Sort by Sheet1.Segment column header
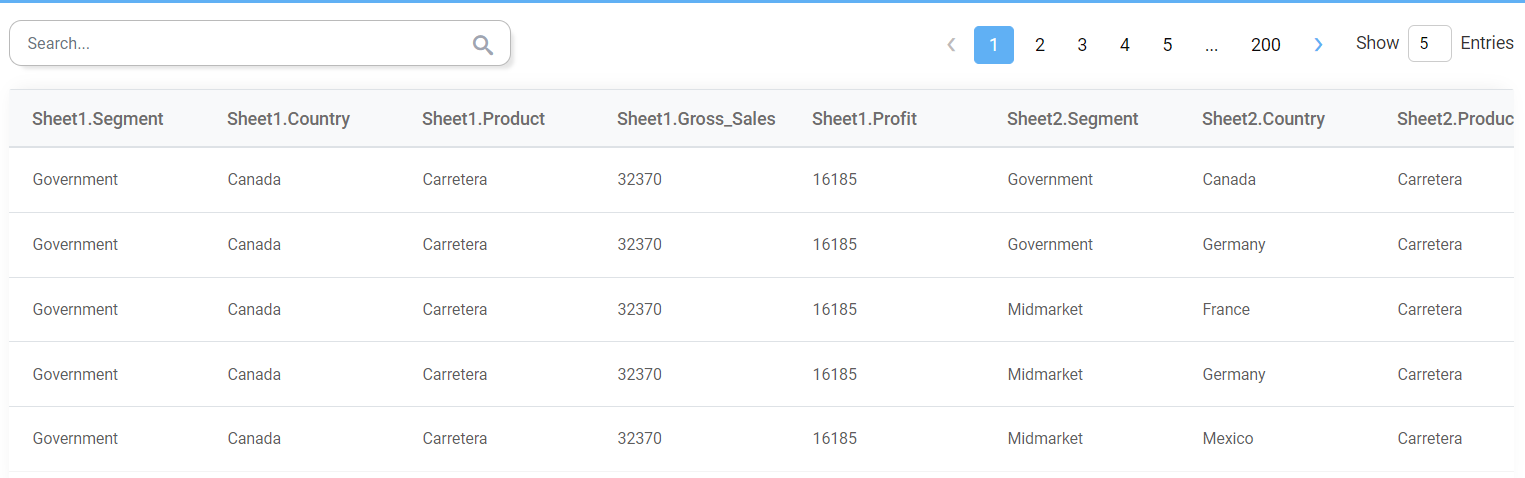Image resolution: width=1525 pixels, height=478 pixels. tap(98, 119)
